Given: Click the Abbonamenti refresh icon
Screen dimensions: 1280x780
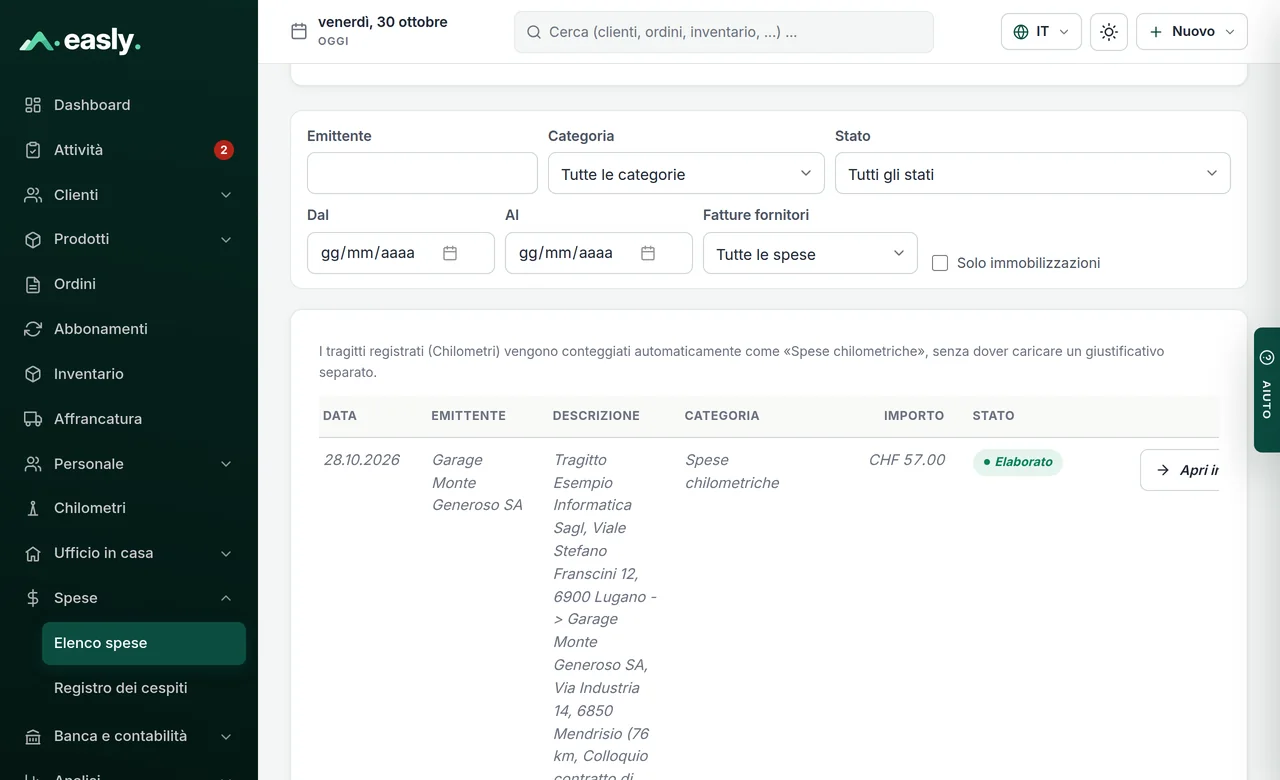Looking at the screenshot, I should point(33,329).
